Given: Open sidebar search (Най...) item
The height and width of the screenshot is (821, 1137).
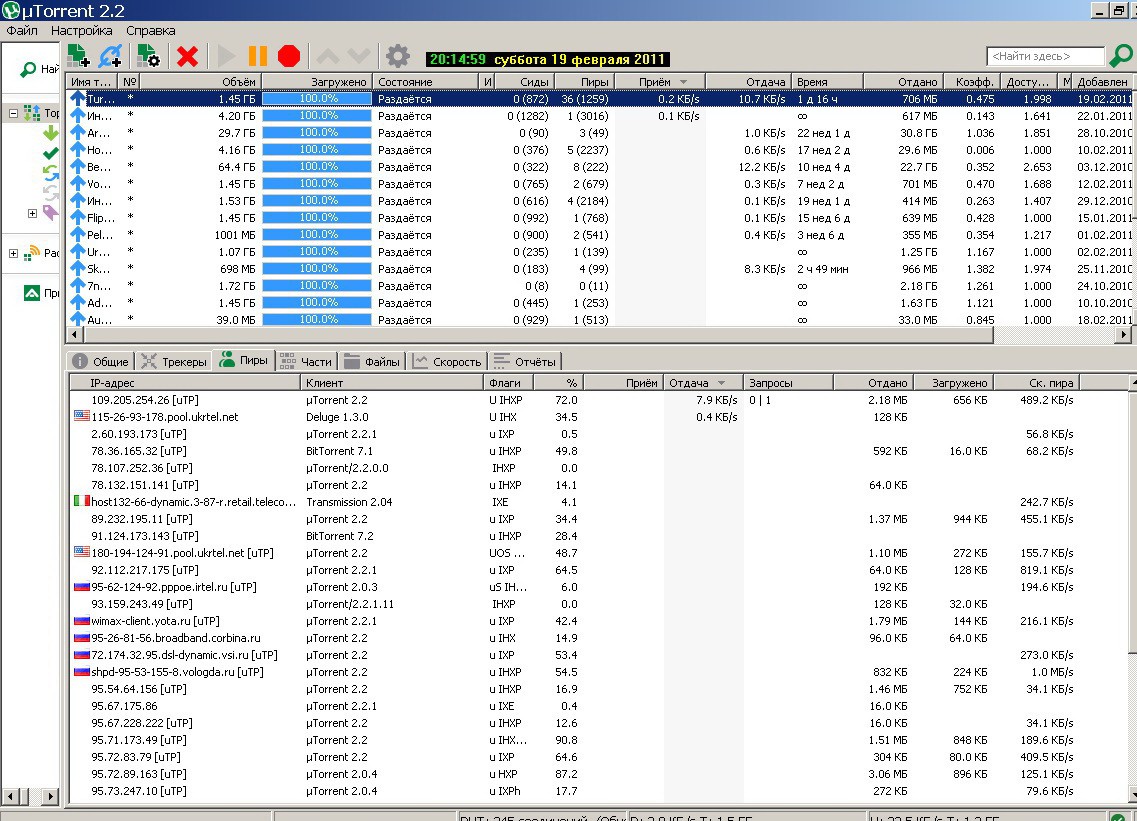Looking at the screenshot, I should (x=40, y=69).
